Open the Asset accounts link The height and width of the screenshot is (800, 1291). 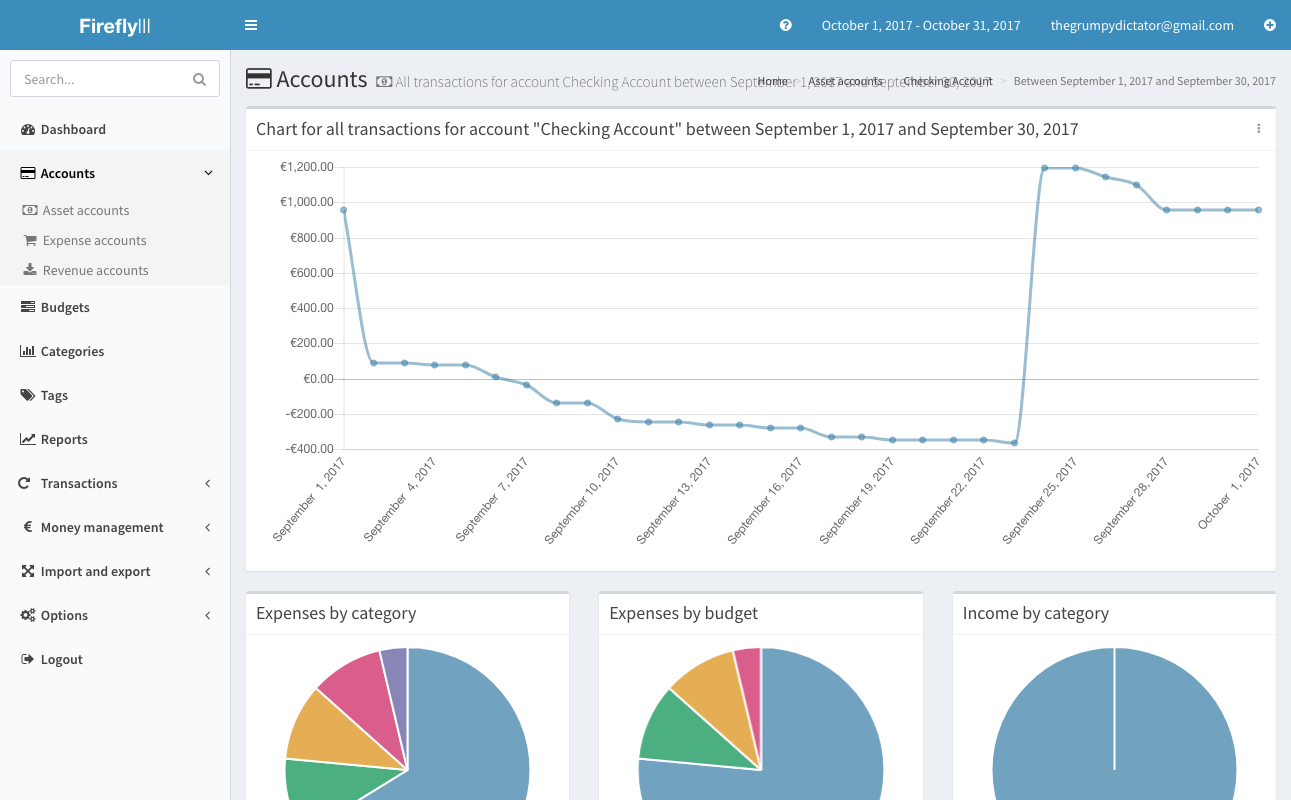pyautogui.click(x=86, y=210)
